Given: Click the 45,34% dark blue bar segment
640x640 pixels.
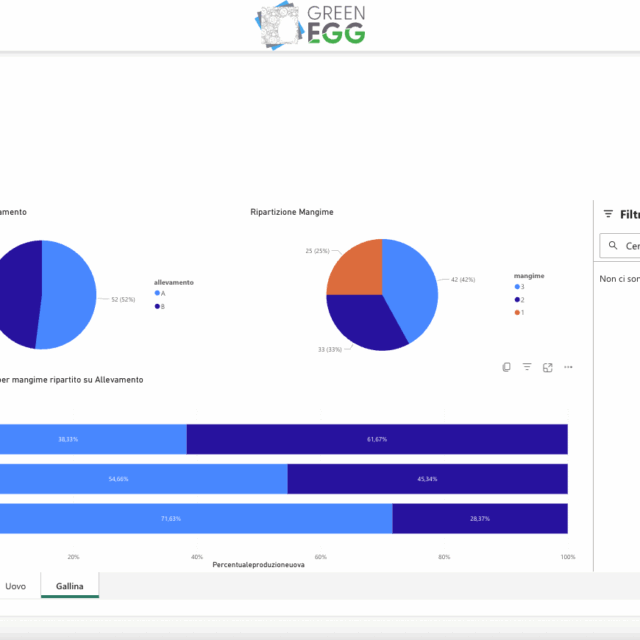Looking at the screenshot, I should pos(427,479).
